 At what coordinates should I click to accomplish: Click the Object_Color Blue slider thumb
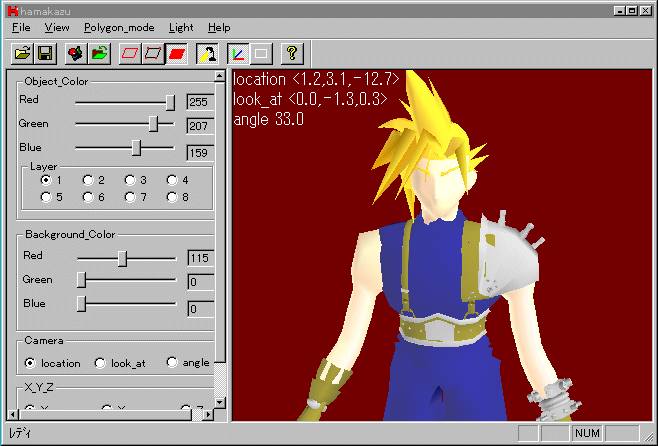pos(136,148)
